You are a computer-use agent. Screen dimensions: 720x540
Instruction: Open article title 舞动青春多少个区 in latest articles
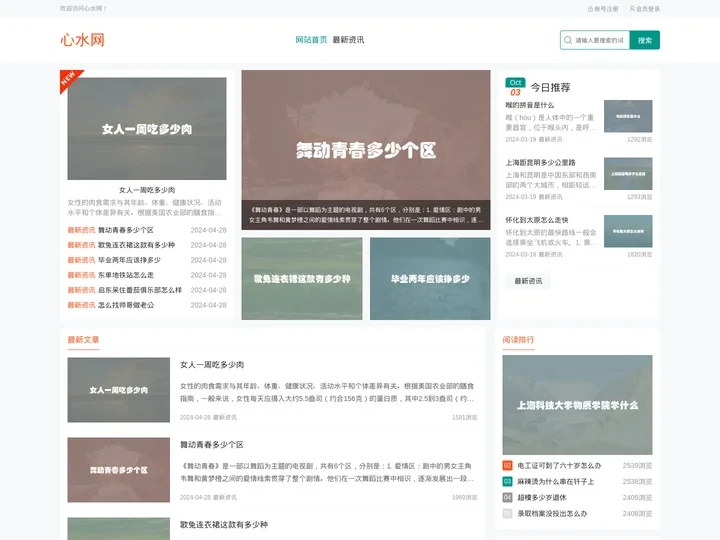212,444
